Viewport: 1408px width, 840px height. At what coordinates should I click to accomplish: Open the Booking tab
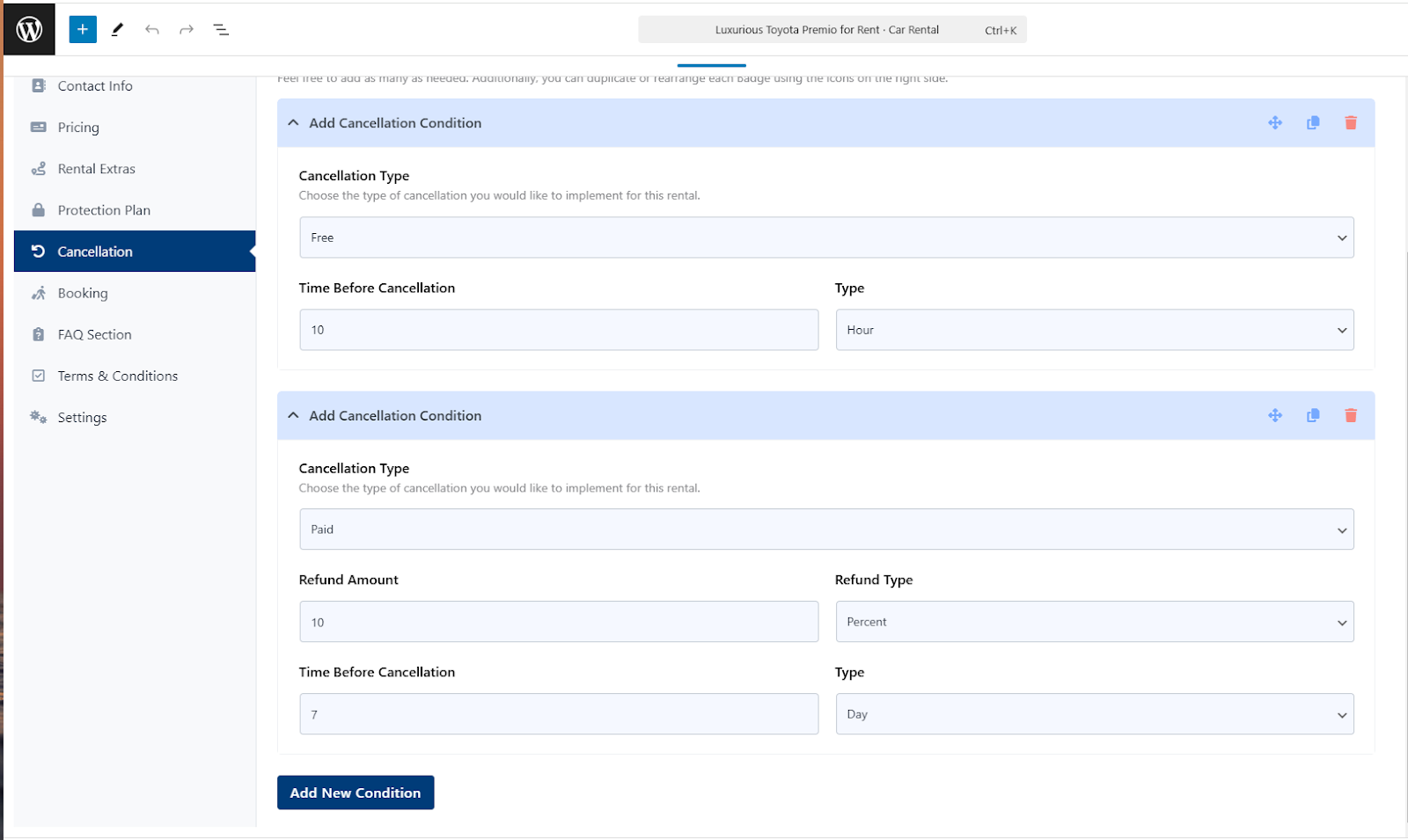tap(135, 293)
